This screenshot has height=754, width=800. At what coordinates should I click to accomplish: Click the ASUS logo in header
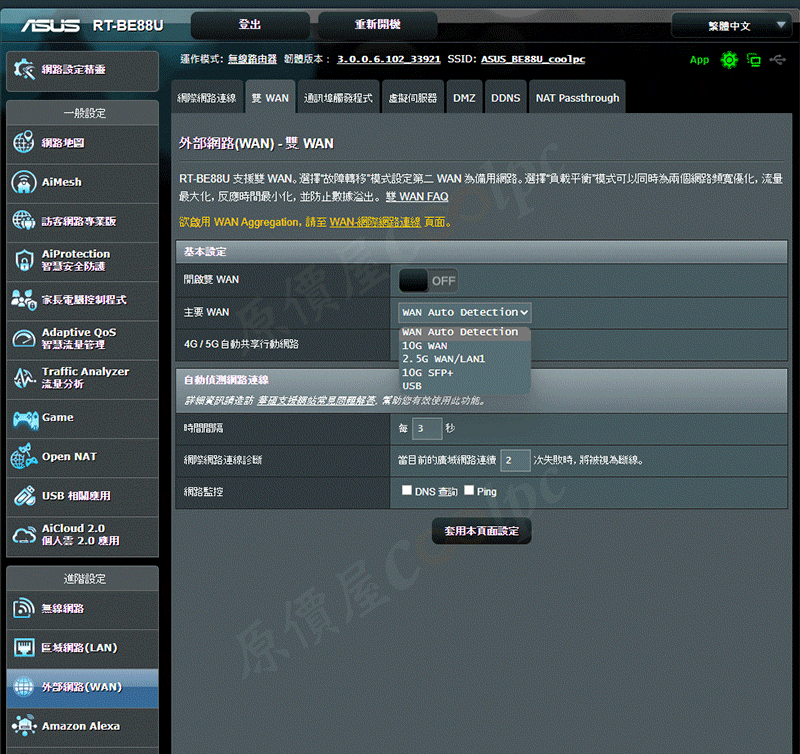point(50,26)
